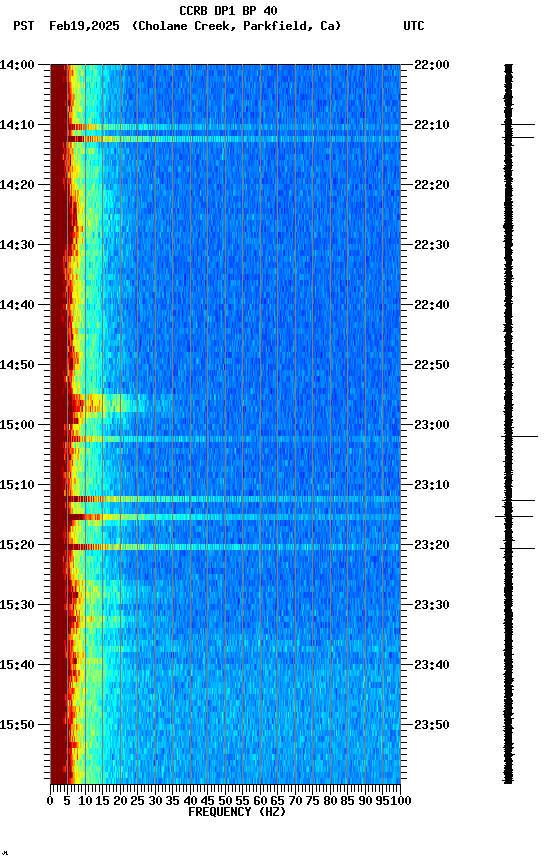Click the "15:00" PST time label

(17, 425)
